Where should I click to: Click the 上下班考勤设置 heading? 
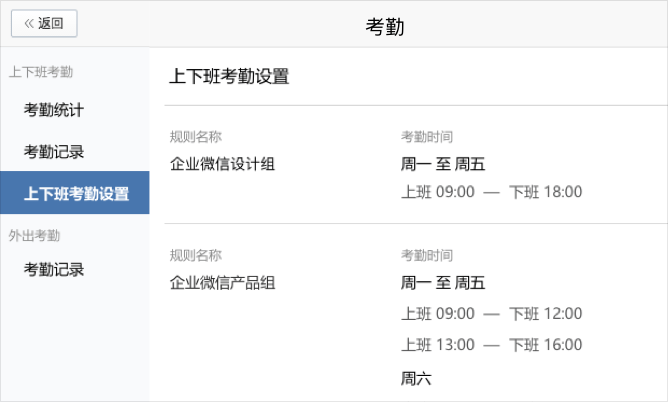tap(229, 77)
